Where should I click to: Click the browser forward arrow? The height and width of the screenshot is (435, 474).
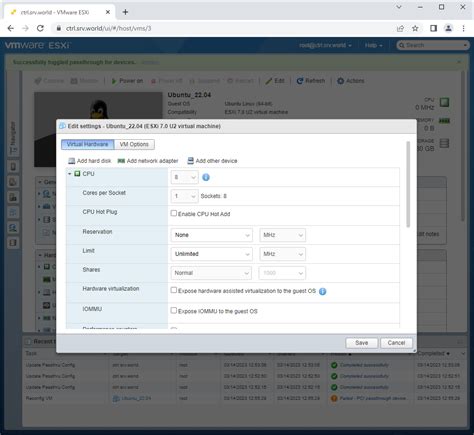tap(25, 28)
